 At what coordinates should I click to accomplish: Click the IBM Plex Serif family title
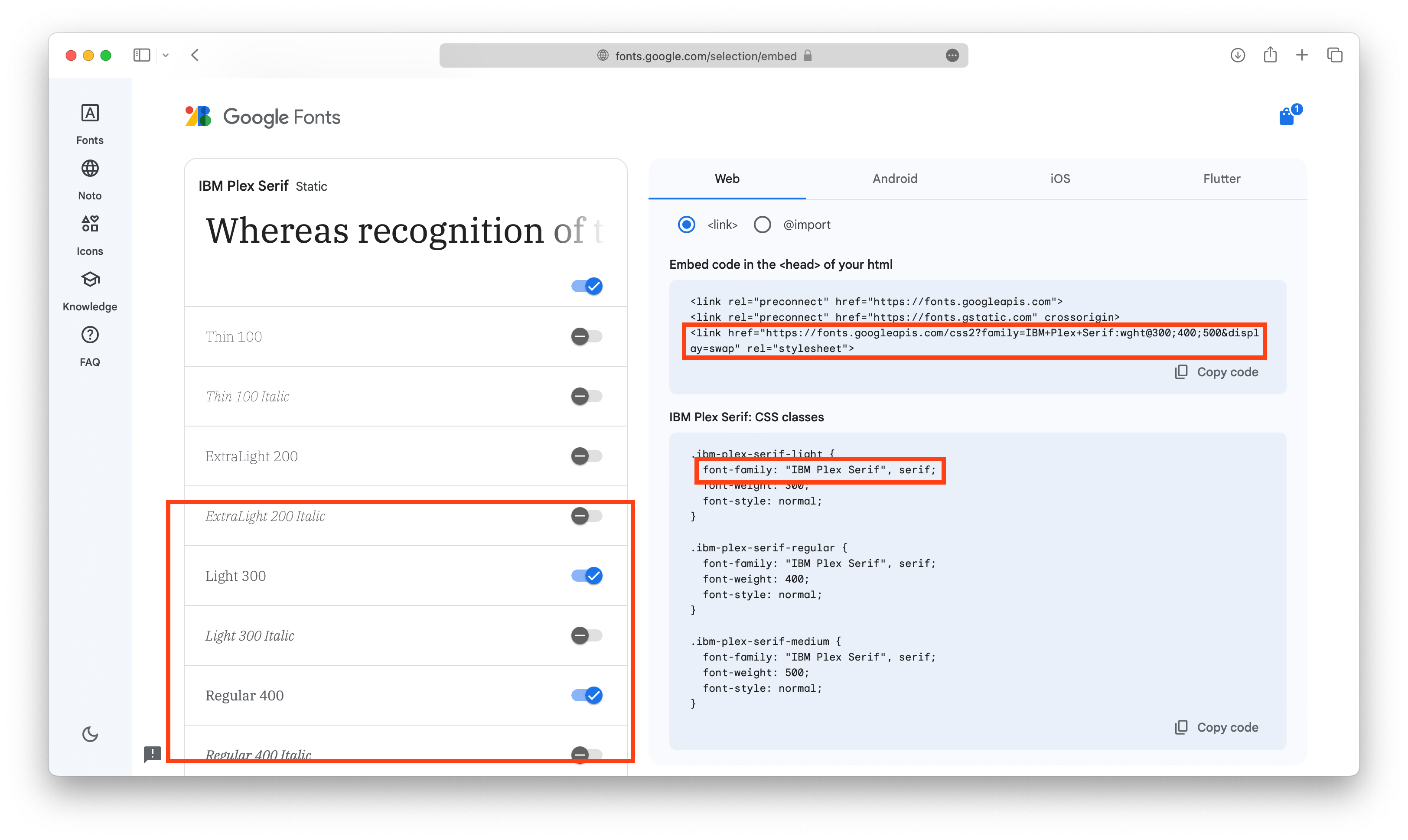244,186
